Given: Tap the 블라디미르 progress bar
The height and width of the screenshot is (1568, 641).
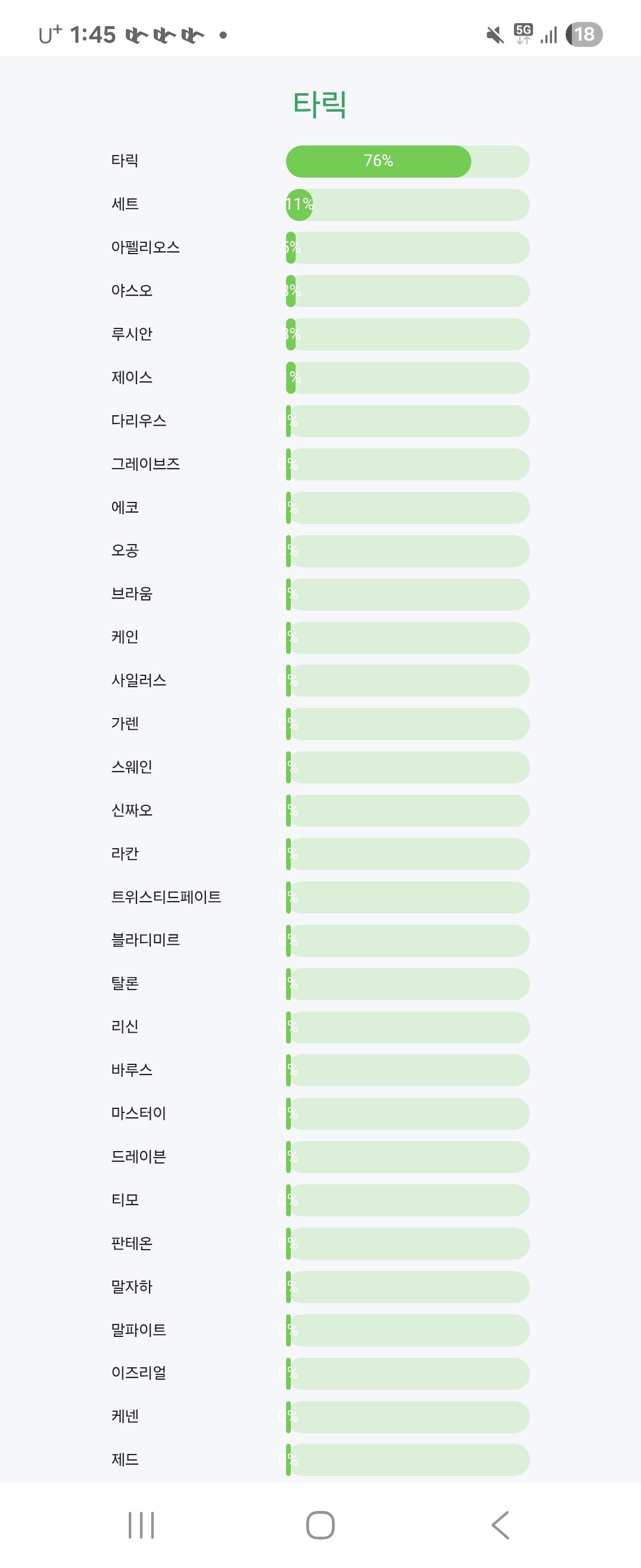Looking at the screenshot, I should point(408,940).
